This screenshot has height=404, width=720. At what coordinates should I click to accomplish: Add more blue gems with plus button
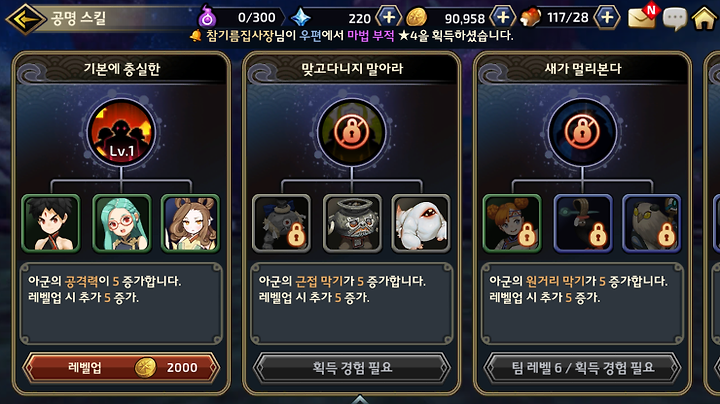388,17
